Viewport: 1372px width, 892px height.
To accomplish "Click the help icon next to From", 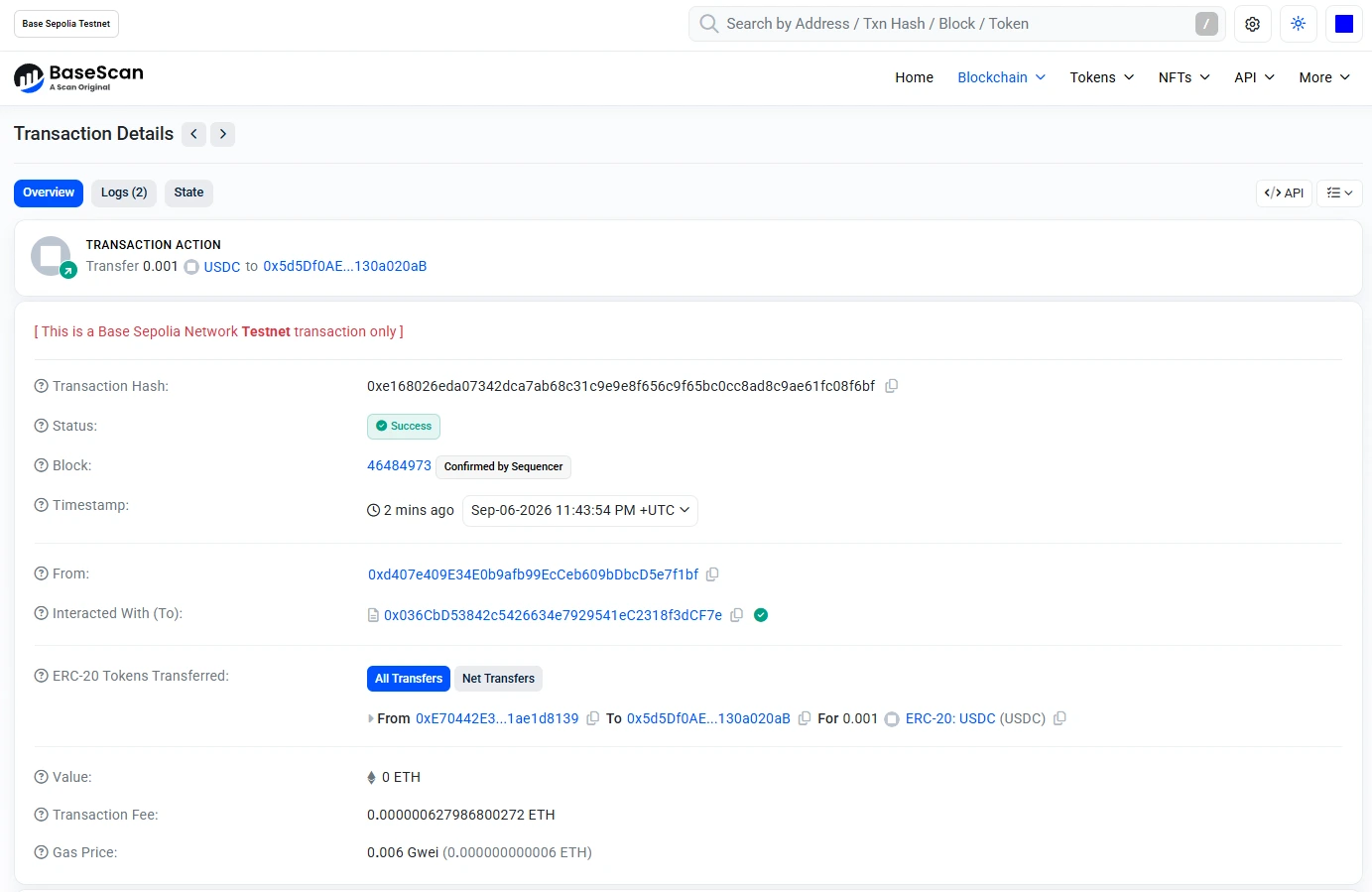I will tap(41, 573).
